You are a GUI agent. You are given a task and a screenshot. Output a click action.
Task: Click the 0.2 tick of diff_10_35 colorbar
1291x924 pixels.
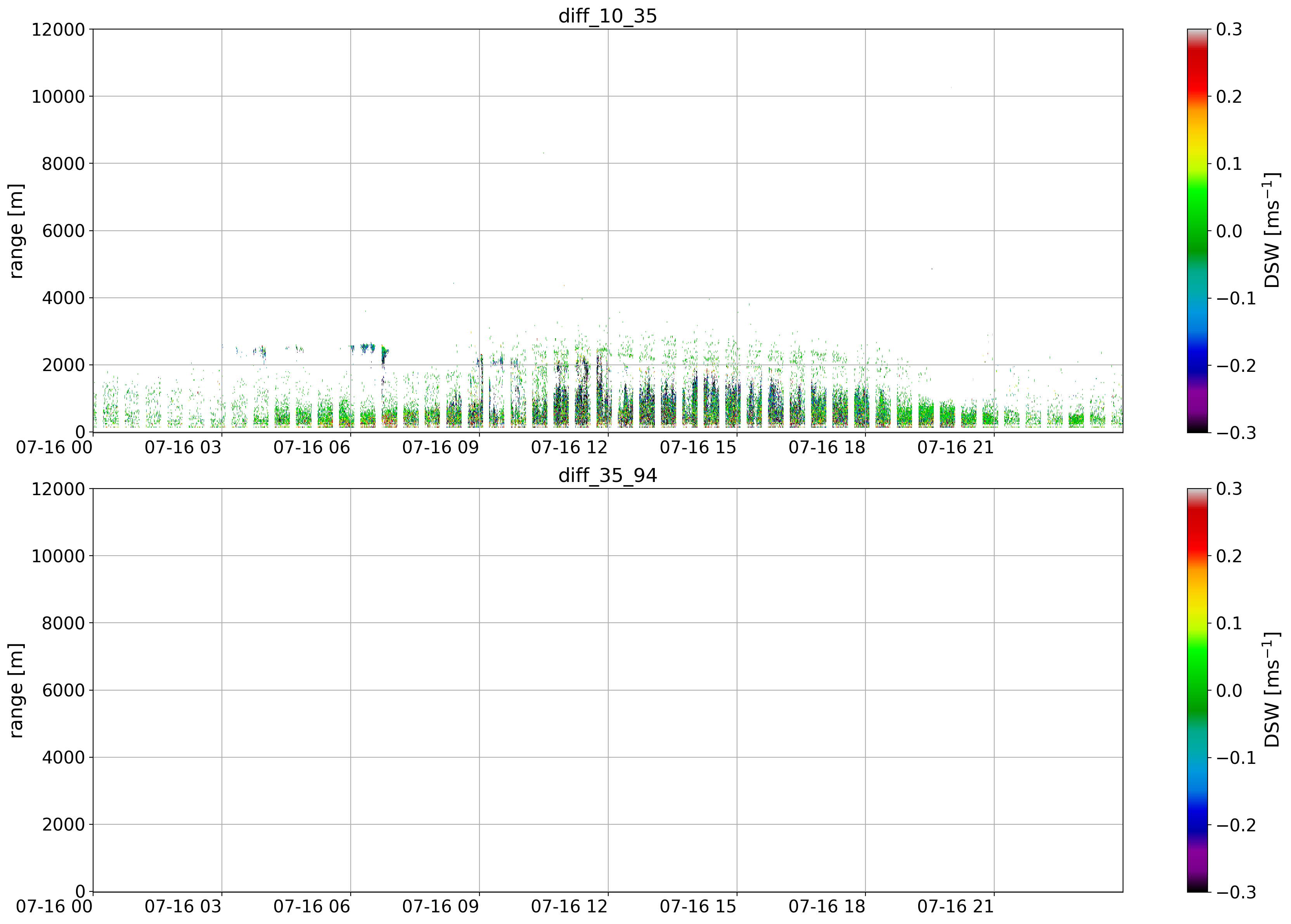click(1230, 97)
